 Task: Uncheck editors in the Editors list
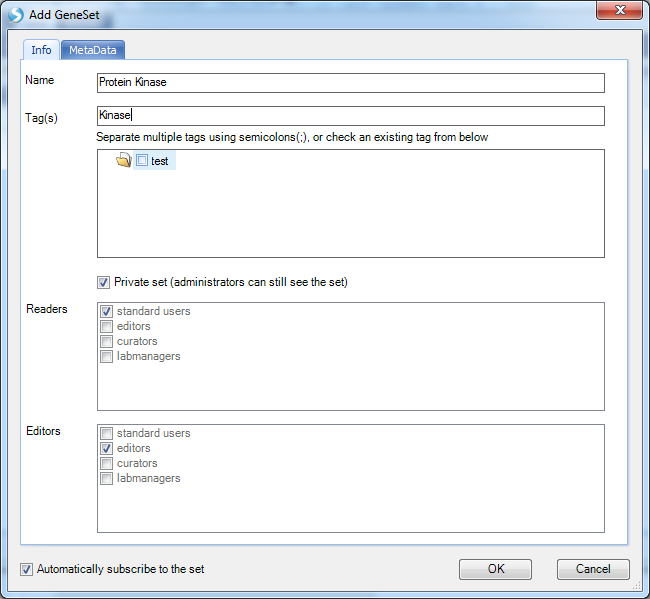click(x=107, y=448)
